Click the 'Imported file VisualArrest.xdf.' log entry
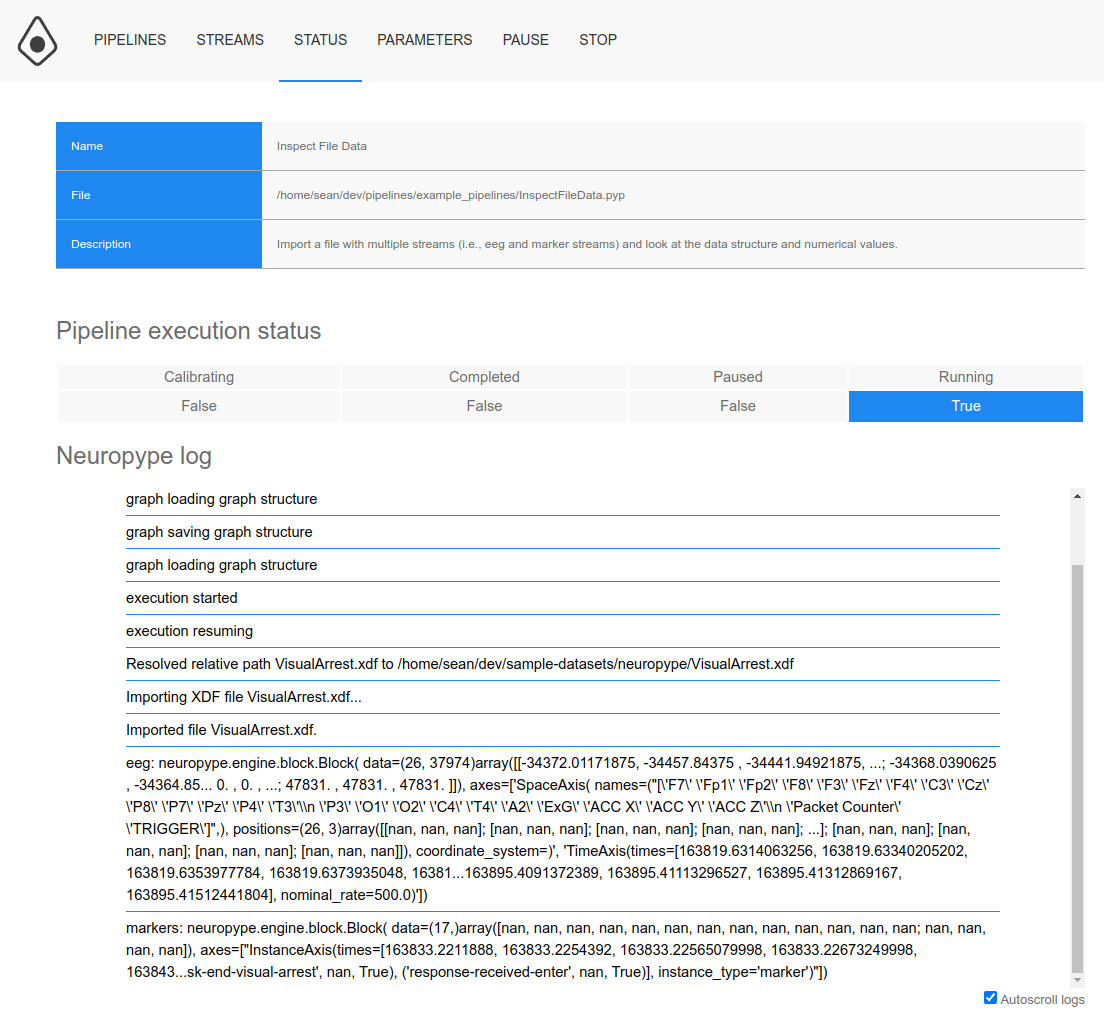Viewport: 1104px width, 1021px height. tap(221, 729)
